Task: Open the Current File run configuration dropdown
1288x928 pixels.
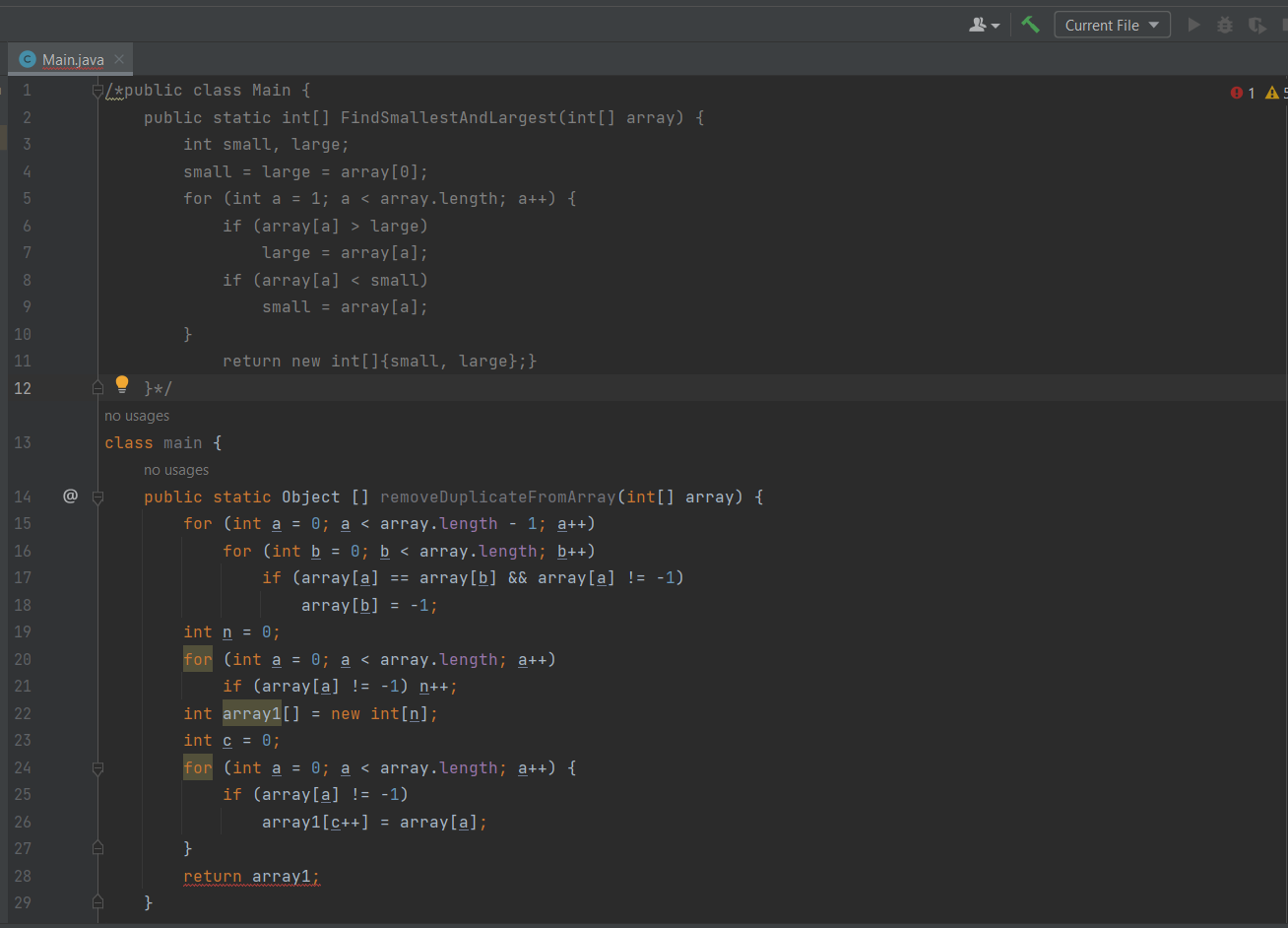Action: [1112, 25]
